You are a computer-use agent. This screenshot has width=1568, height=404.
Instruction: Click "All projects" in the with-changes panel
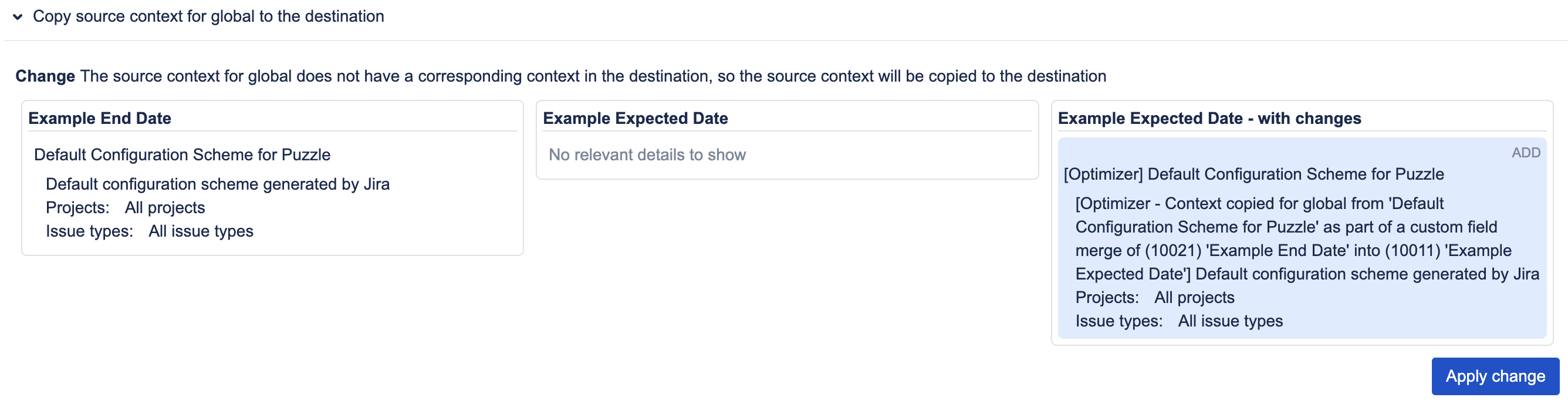[x=1194, y=297]
